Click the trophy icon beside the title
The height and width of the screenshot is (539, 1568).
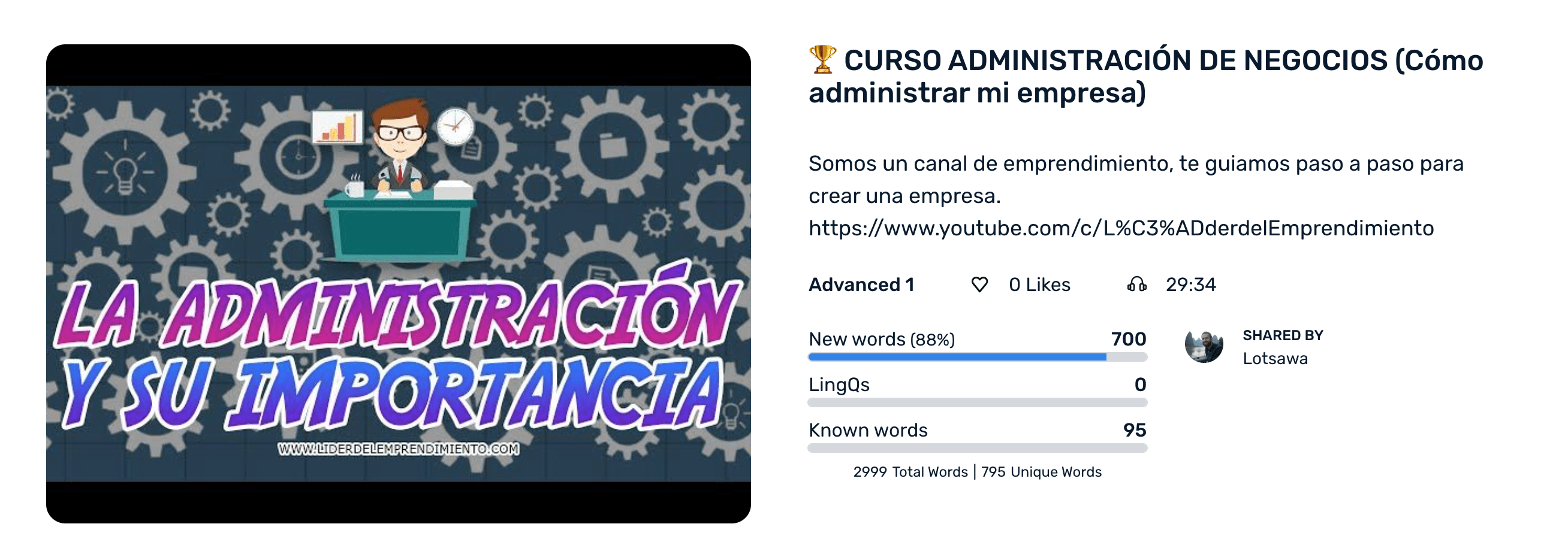tap(822, 60)
